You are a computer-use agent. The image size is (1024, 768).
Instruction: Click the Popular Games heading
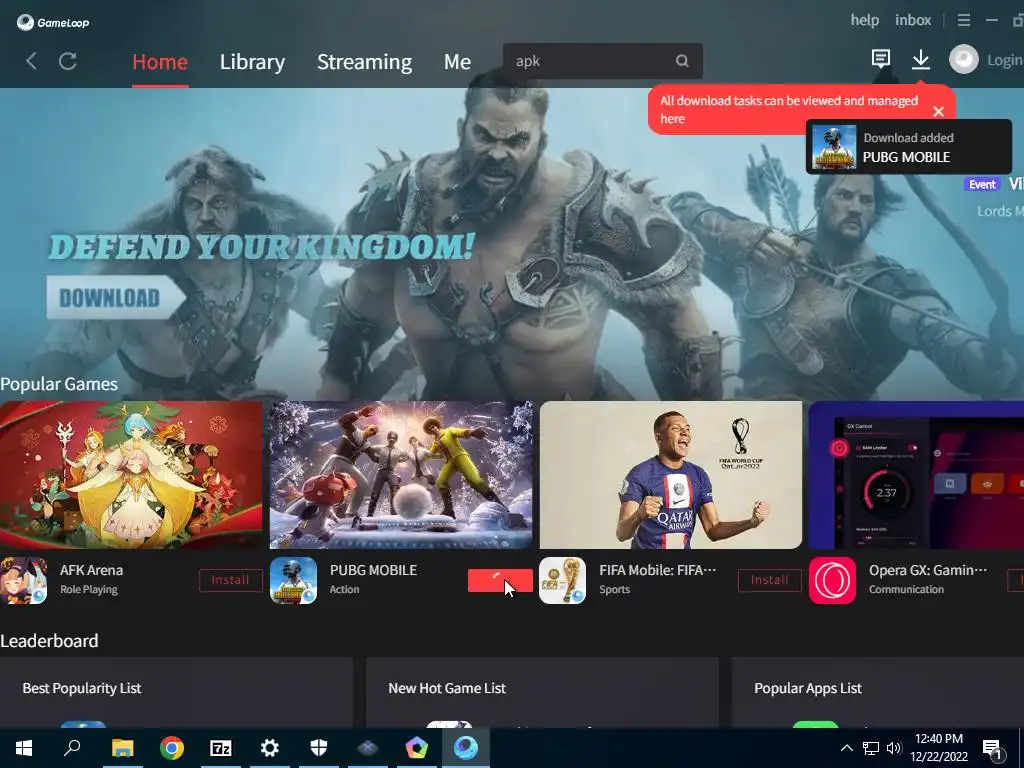pyautogui.click(x=59, y=384)
